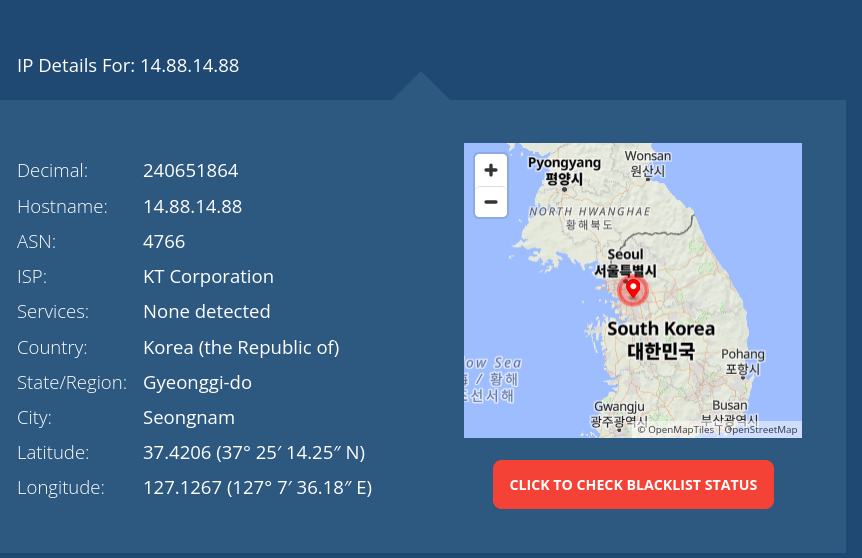Zoom in on the map
The image size is (862, 558).
490,170
